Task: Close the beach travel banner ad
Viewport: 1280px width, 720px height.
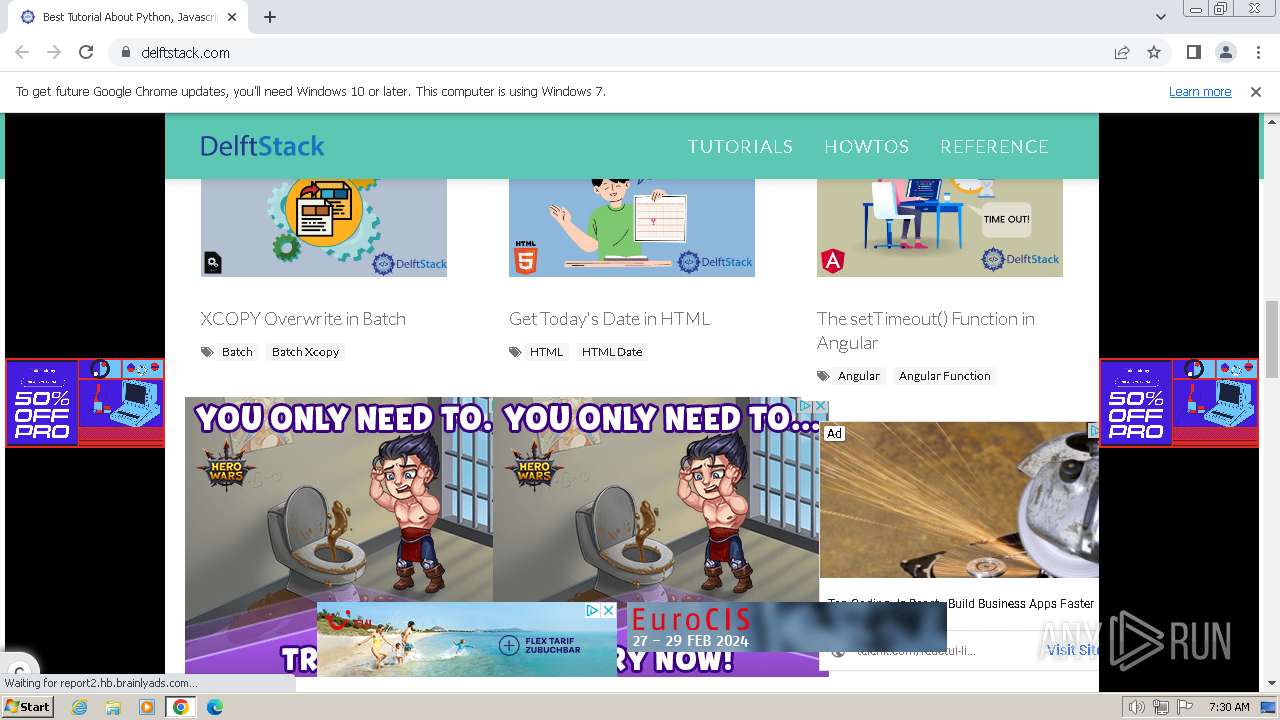Action: pyautogui.click(x=608, y=610)
